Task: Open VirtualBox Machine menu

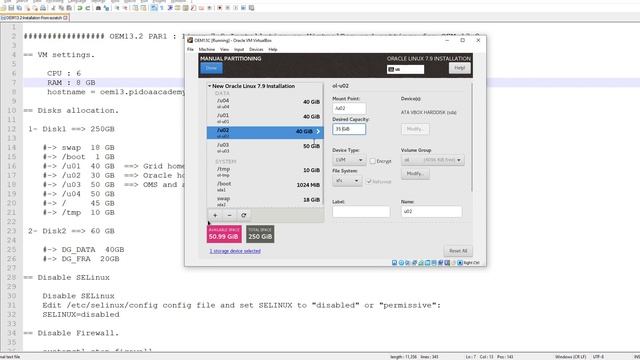Action: [207, 49]
